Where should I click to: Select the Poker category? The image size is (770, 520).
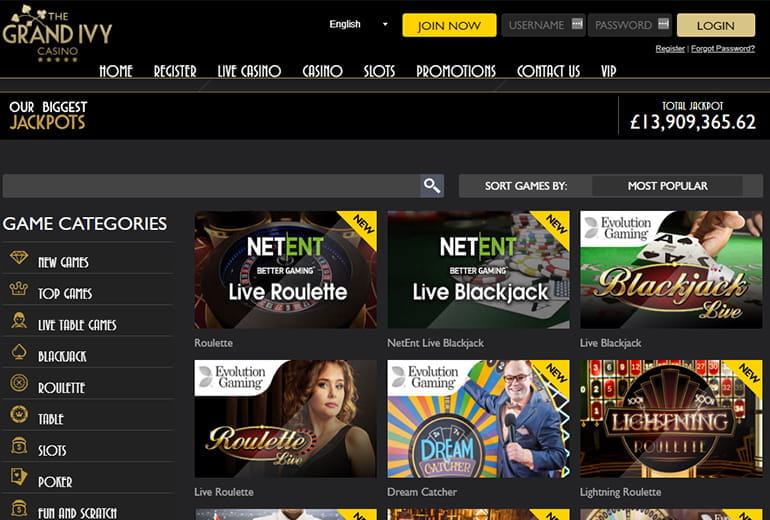point(55,482)
